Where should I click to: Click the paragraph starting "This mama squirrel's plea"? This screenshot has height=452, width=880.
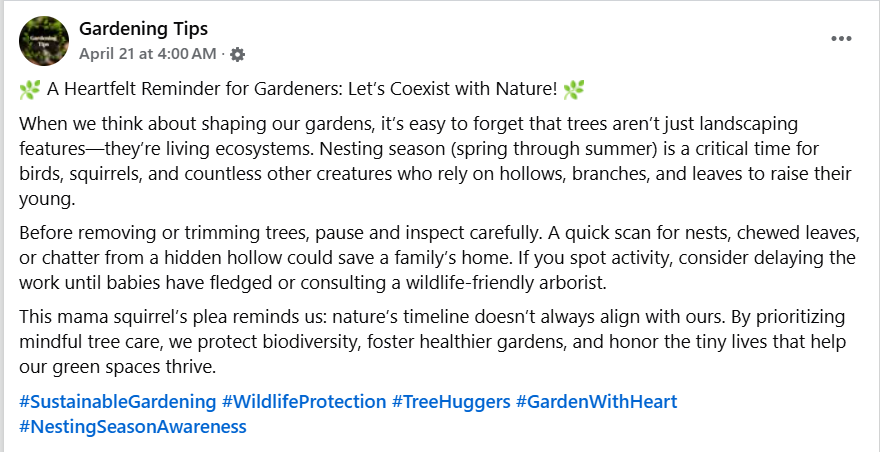click(x=432, y=342)
